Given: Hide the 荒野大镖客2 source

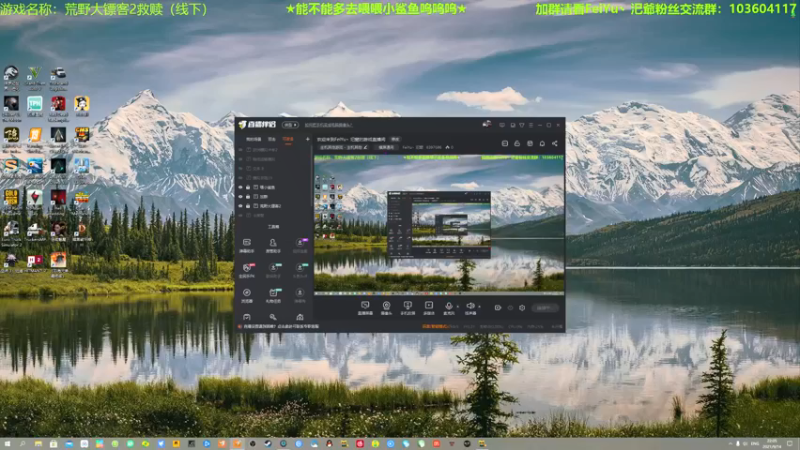Looking at the screenshot, I should [241, 206].
